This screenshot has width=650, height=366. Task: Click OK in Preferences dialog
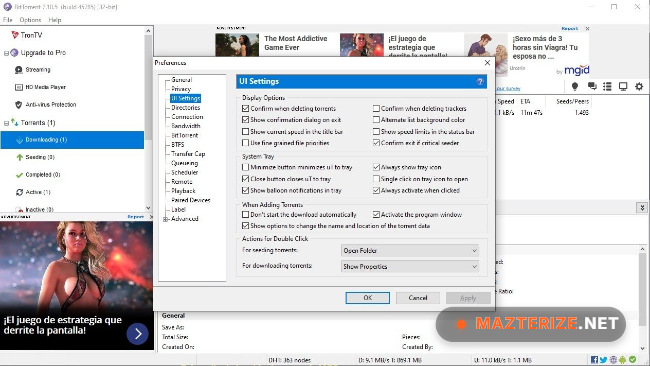point(368,298)
